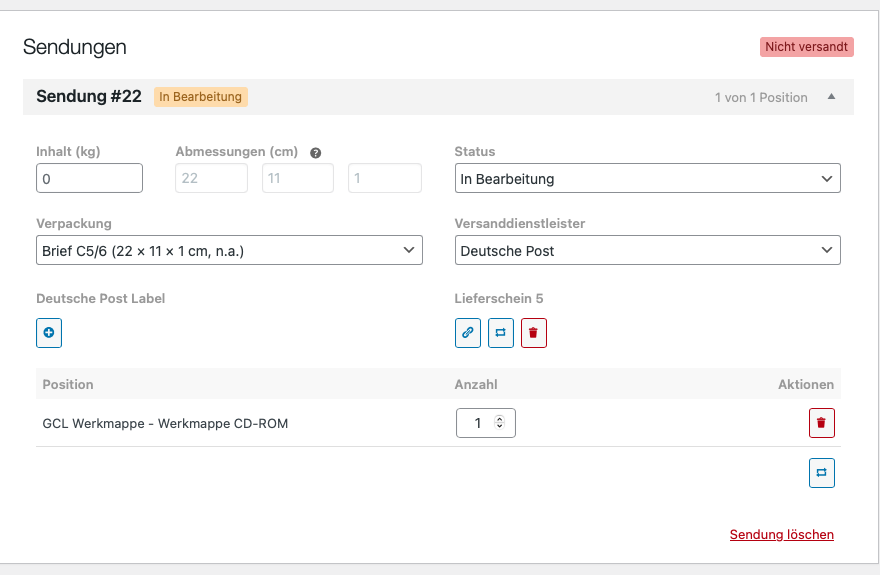Regenerate Lieferschein 5 with refresh icon
This screenshot has height=575, width=880.
pos(501,333)
